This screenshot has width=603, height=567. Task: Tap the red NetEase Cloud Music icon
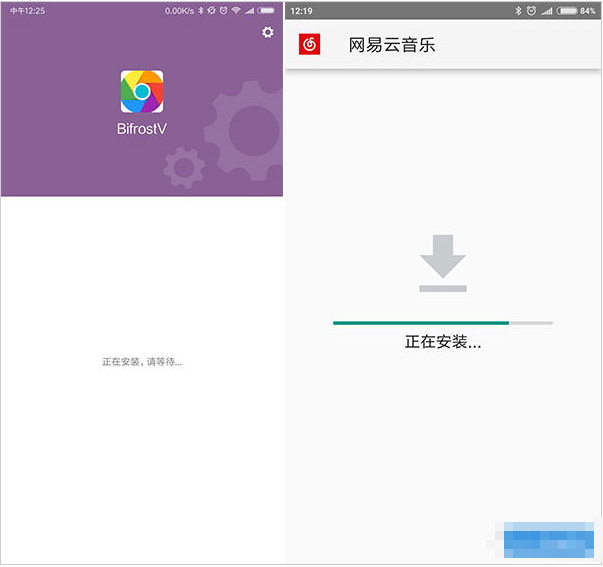tap(310, 44)
